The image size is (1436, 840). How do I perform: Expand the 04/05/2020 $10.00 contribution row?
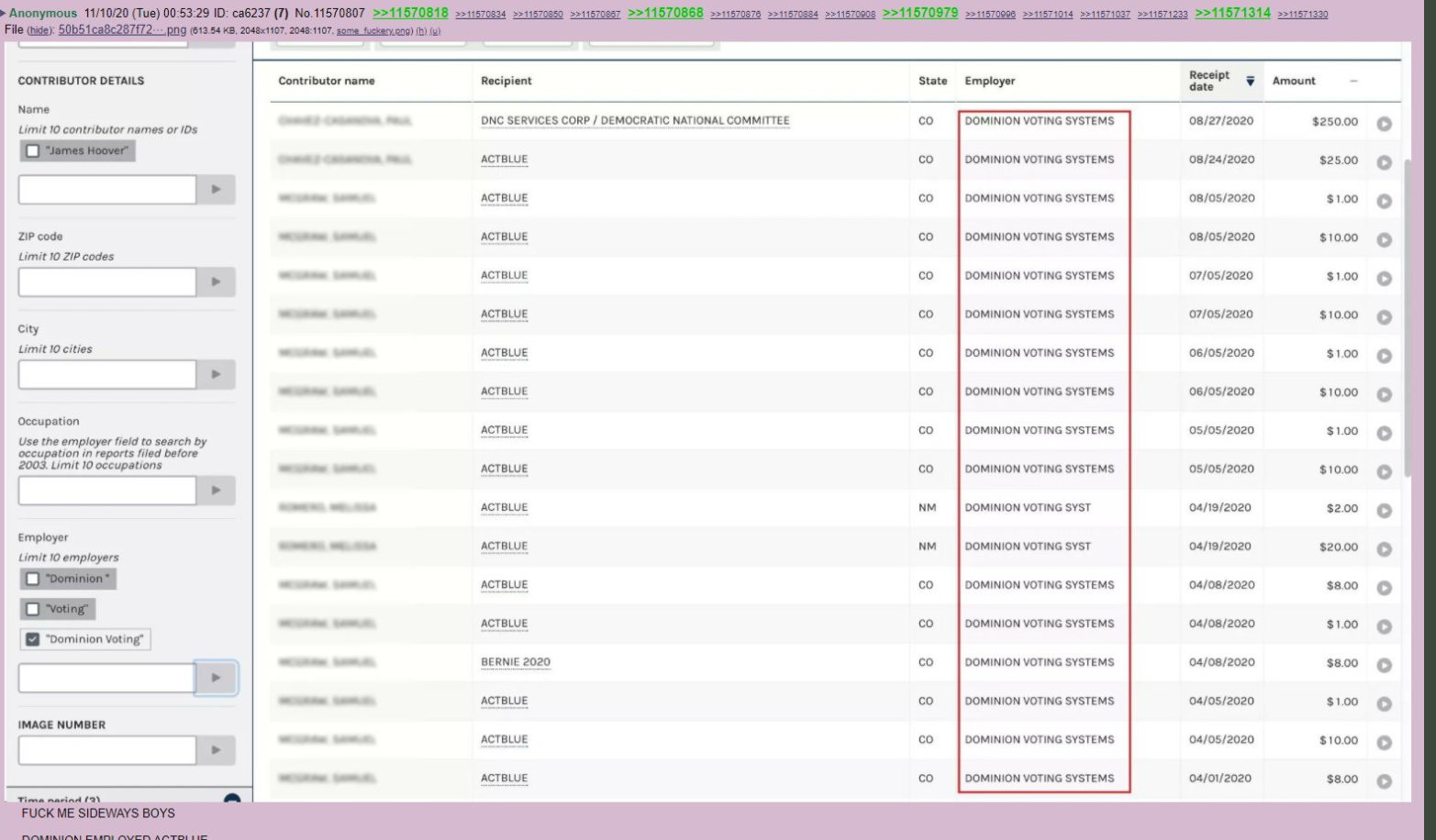pos(1384,742)
